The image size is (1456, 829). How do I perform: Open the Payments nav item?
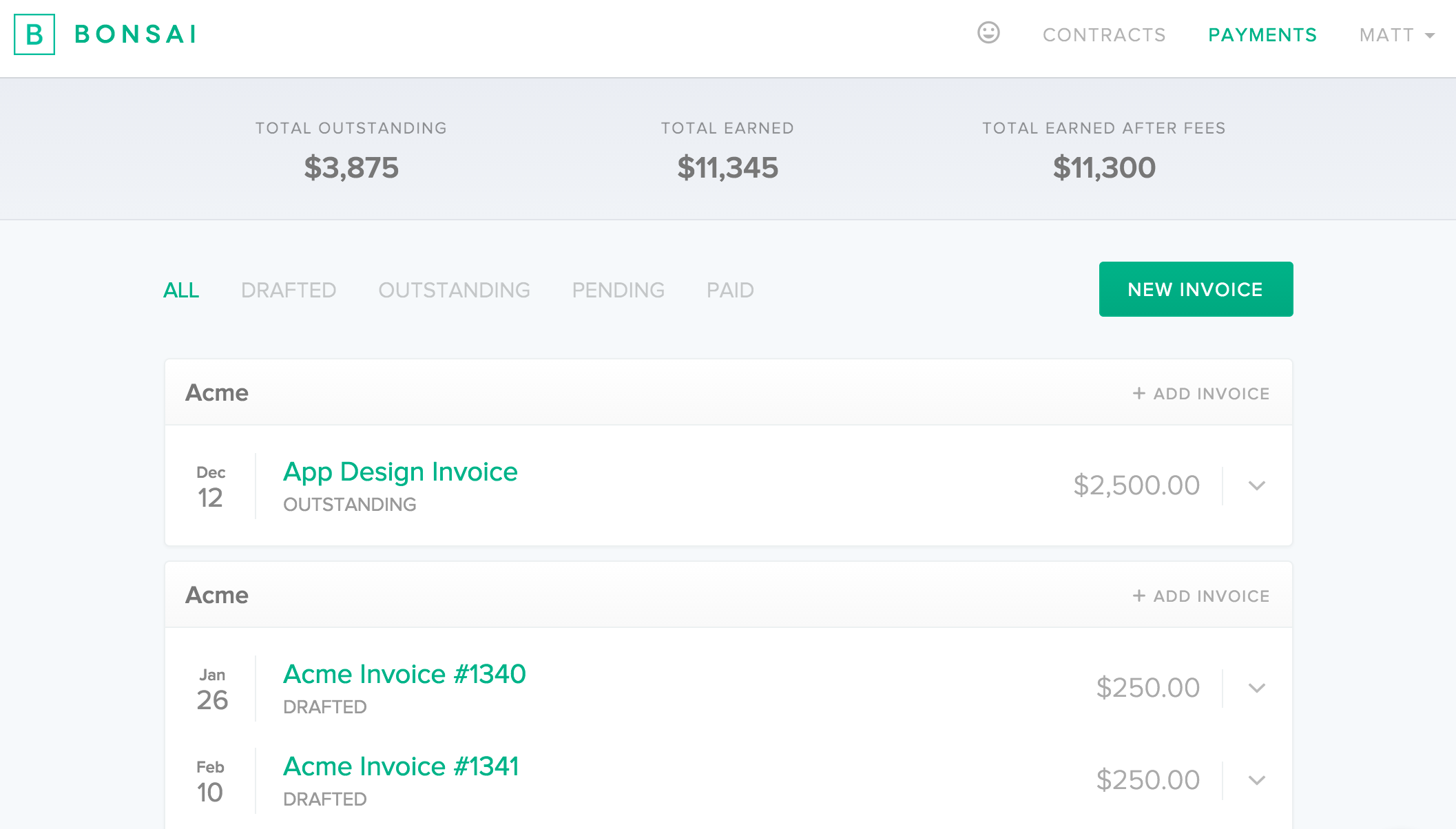[1262, 35]
